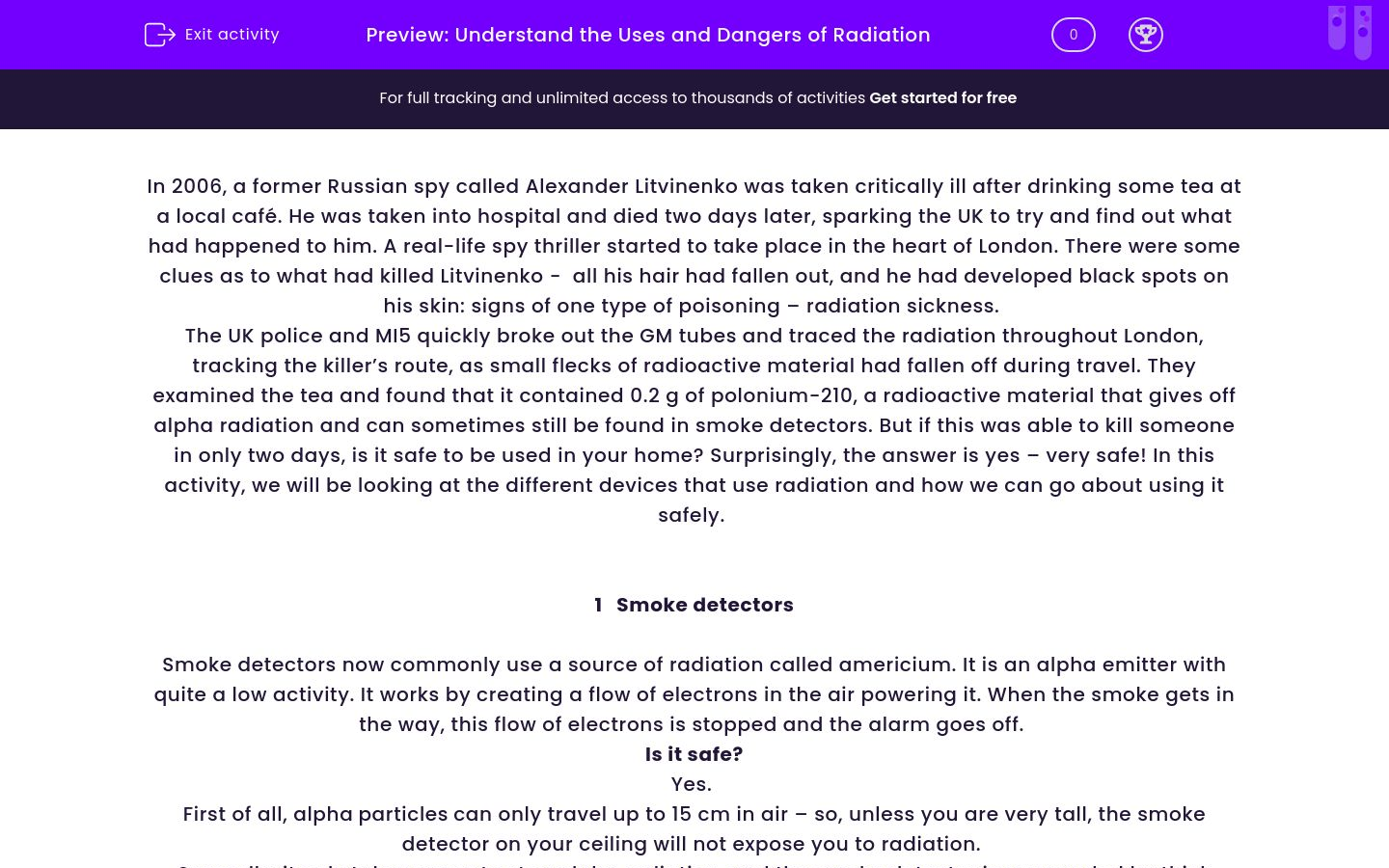Click the right test tube decoration
This screenshot has height=868, width=1389.
coord(1363,33)
